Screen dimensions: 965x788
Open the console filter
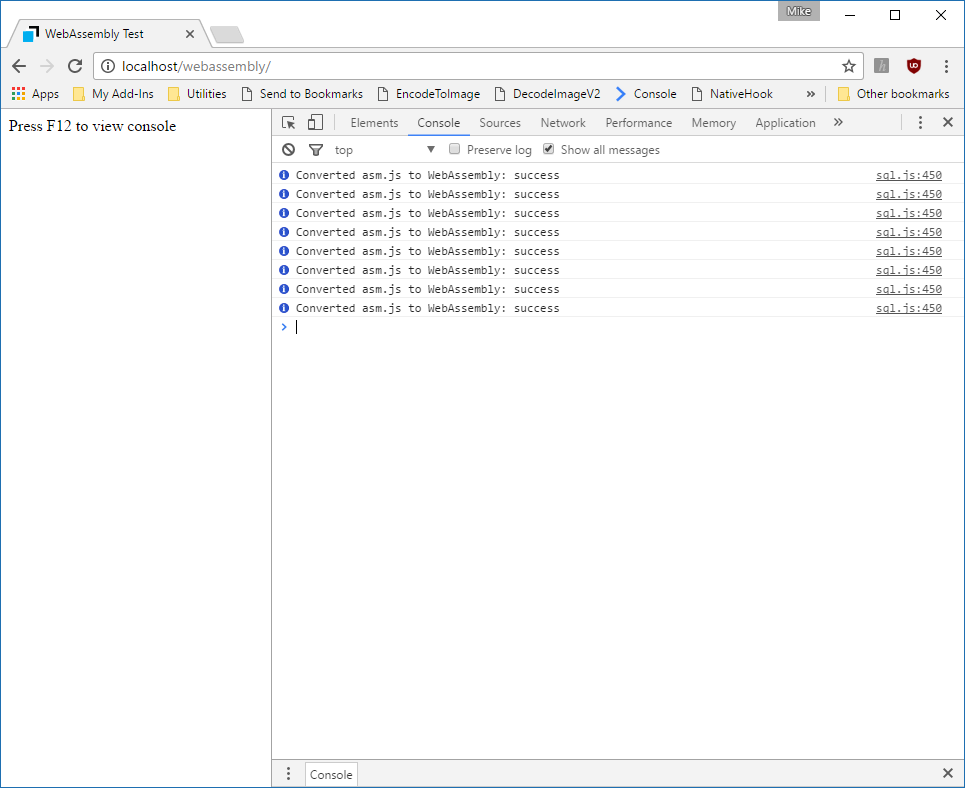(316, 149)
